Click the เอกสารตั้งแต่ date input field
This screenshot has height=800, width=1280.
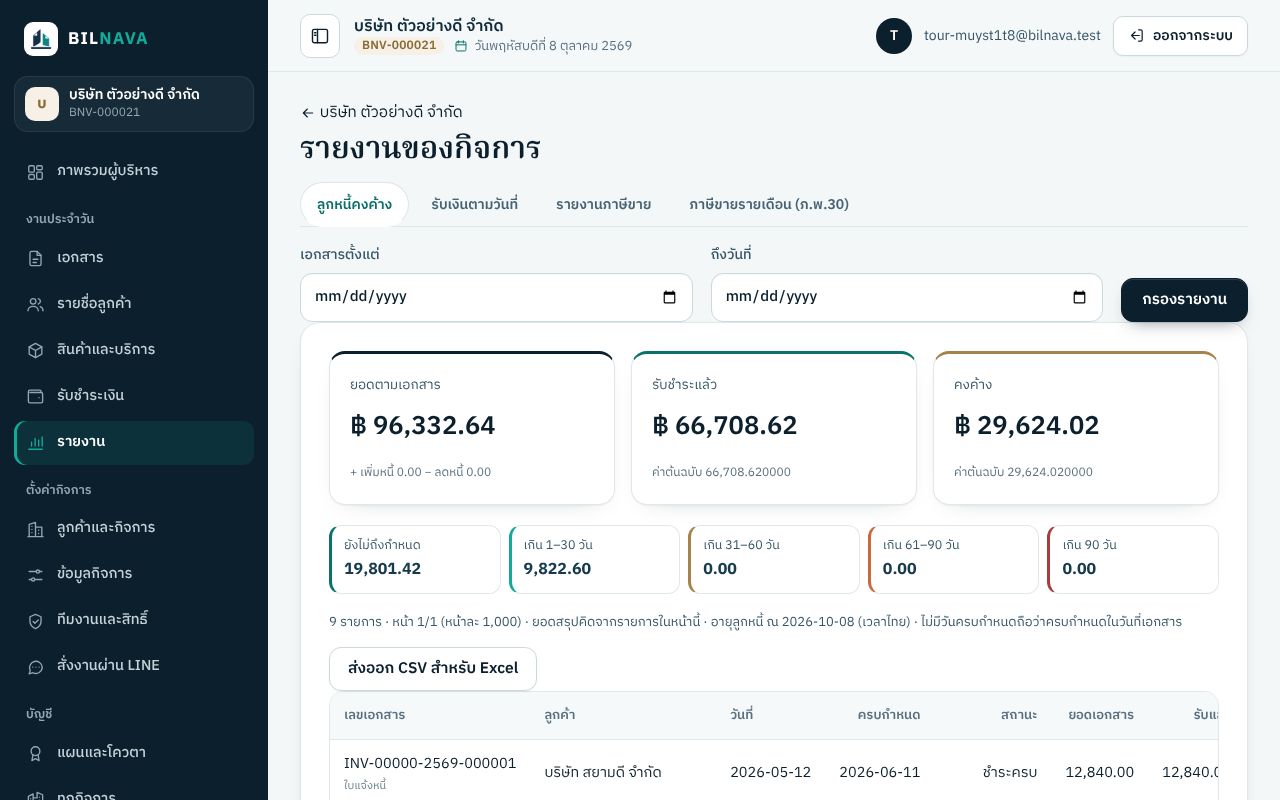click(x=496, y=297)
